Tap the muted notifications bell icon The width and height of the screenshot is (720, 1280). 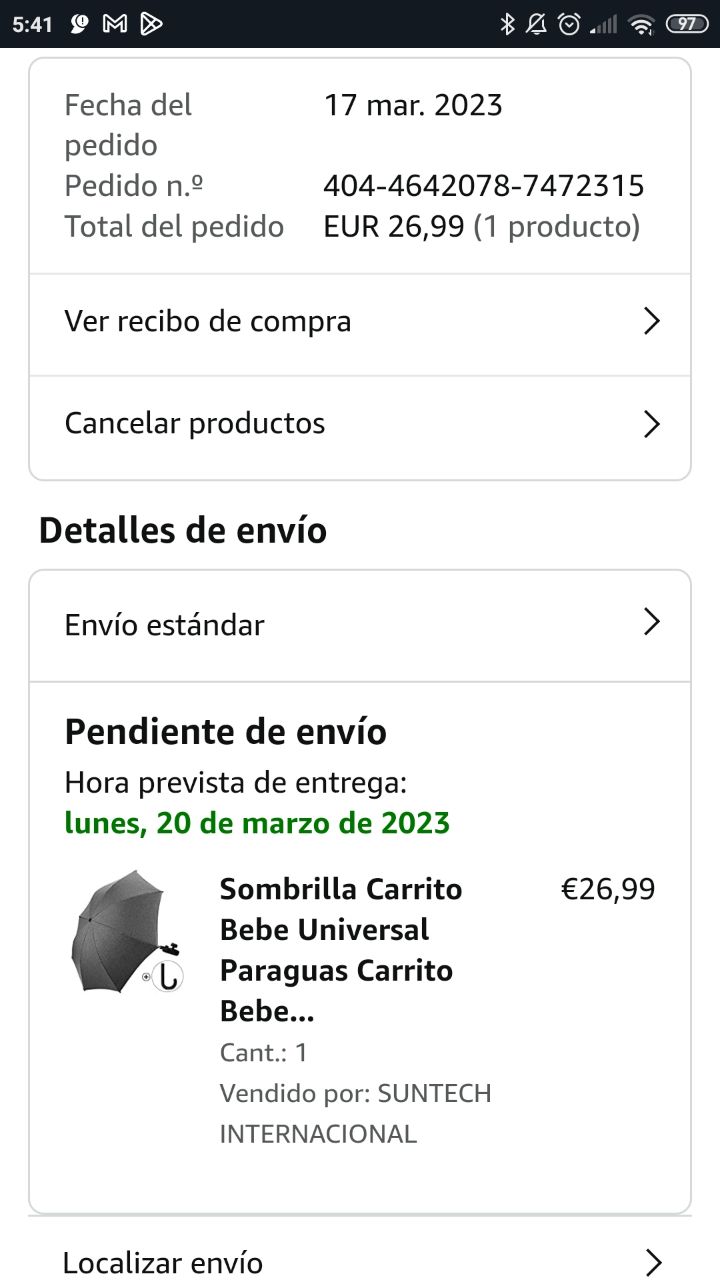537,24
